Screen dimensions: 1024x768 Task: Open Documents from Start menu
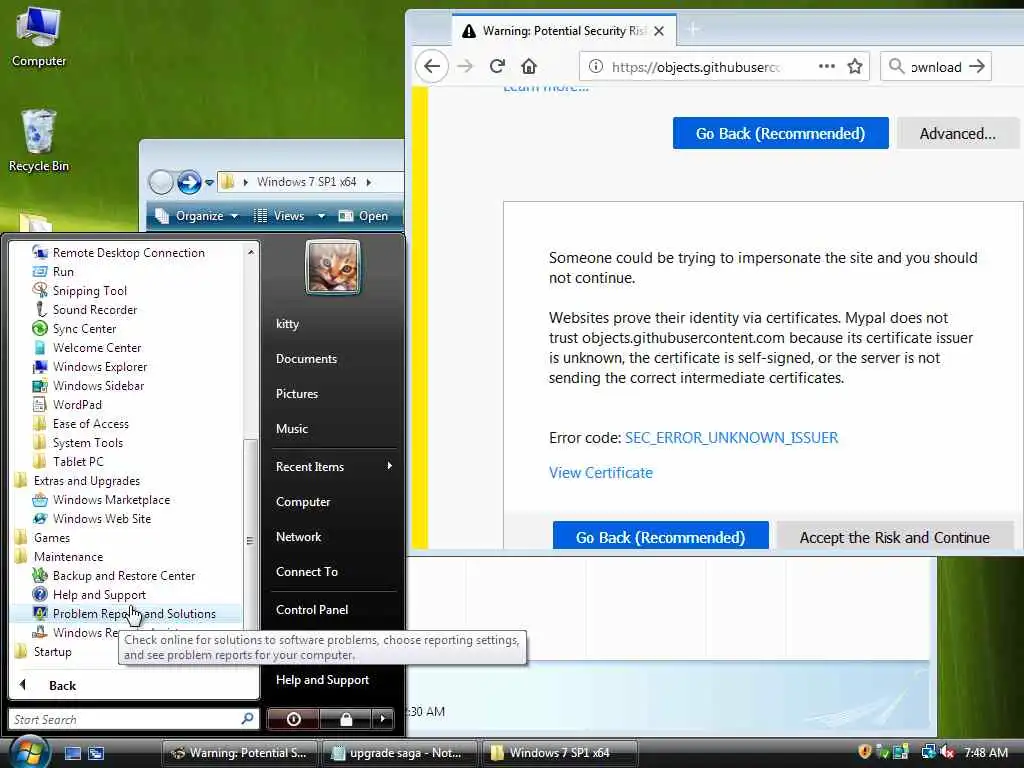[x=306, y=359]
